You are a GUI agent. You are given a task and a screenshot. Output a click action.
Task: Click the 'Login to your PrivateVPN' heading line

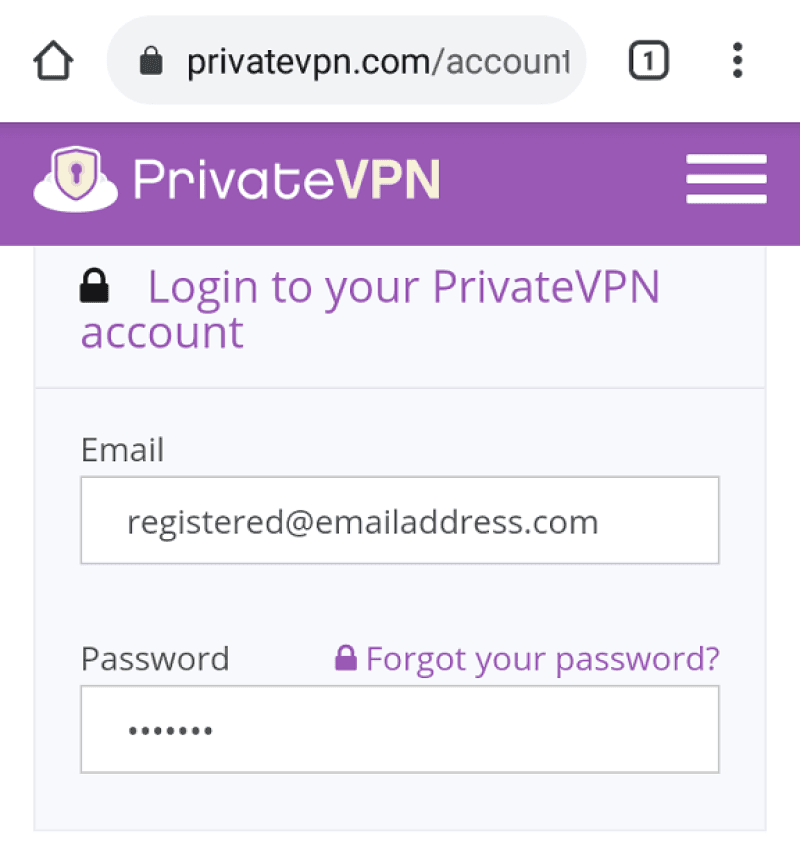404,288
